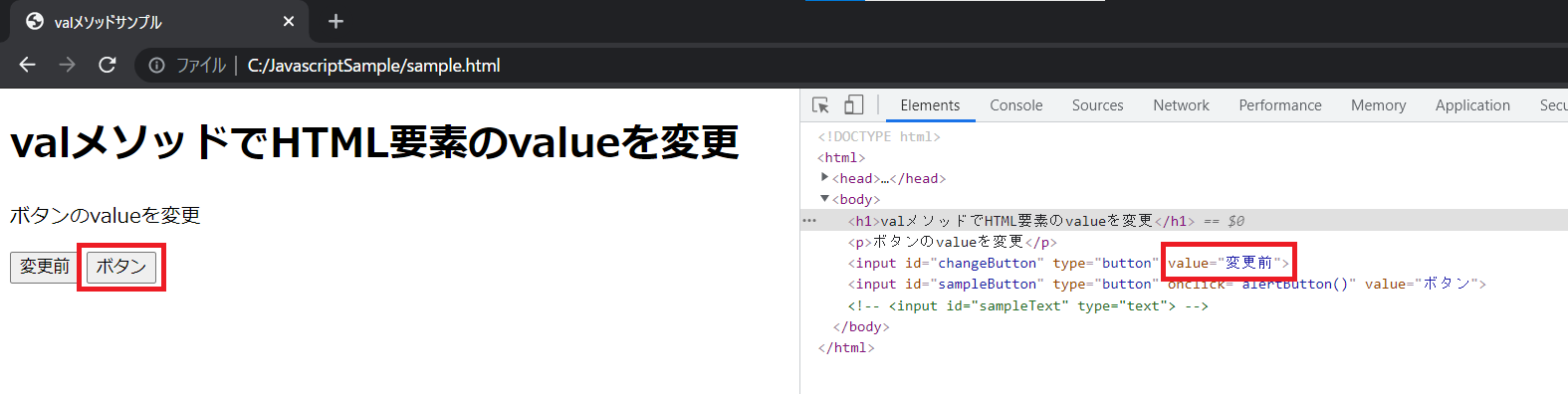Screen dimensions: 1568x394
Task: Toggle the device toolbar icon
Action: [x=853, y=105]
